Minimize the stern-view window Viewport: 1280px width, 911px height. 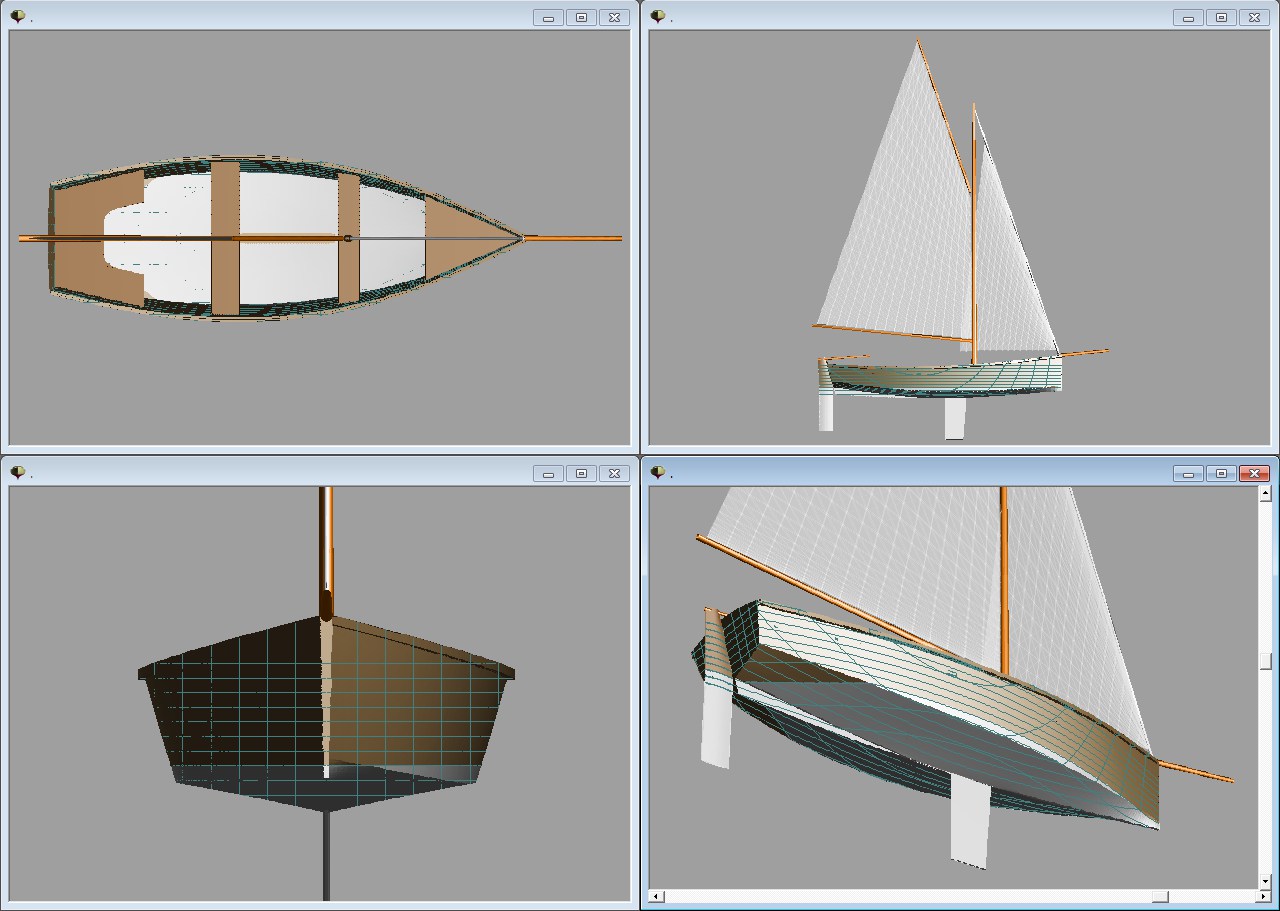click(548, 473)
